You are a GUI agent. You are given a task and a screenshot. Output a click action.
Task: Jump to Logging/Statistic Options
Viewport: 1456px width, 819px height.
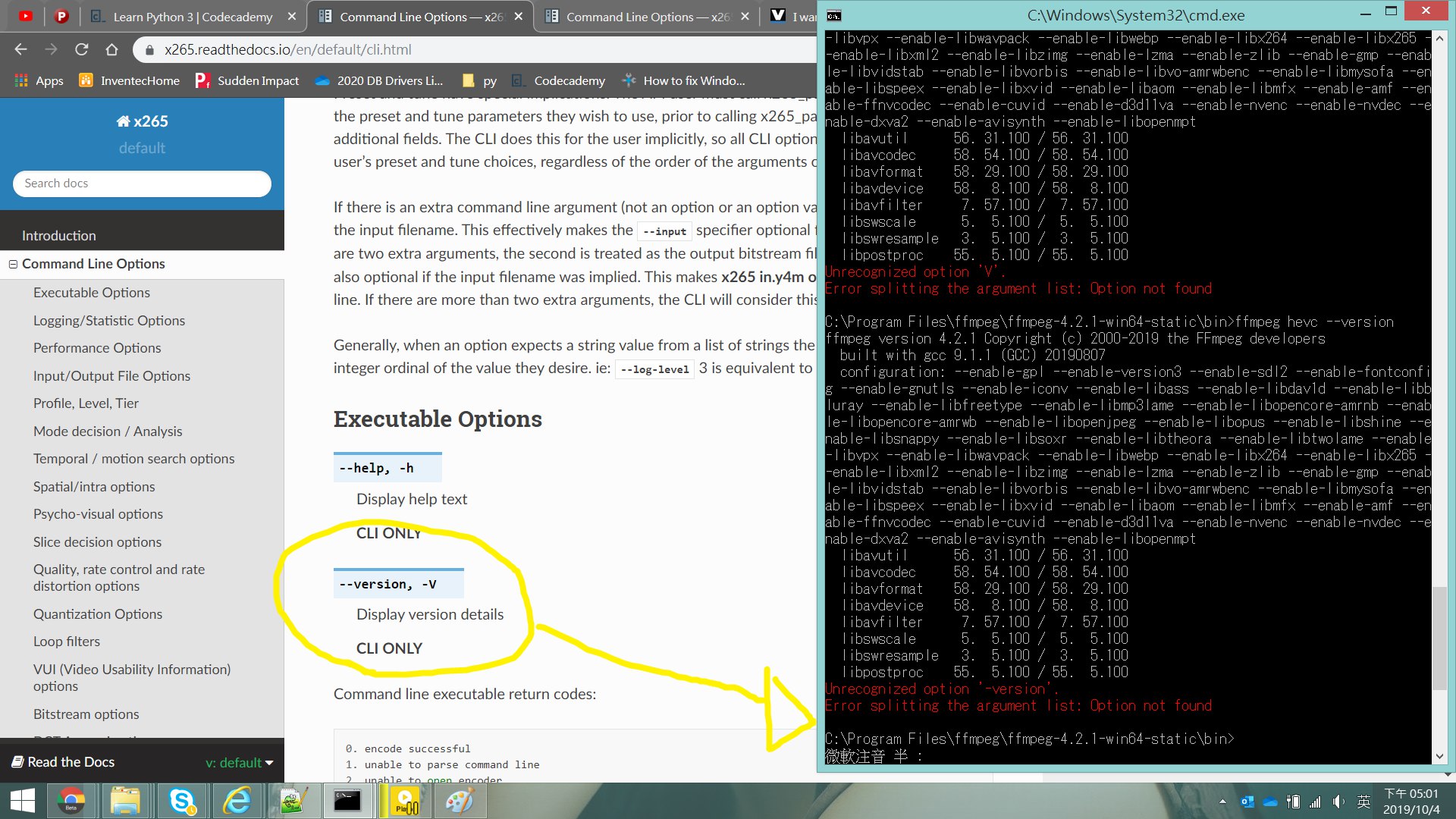point(109,321)
